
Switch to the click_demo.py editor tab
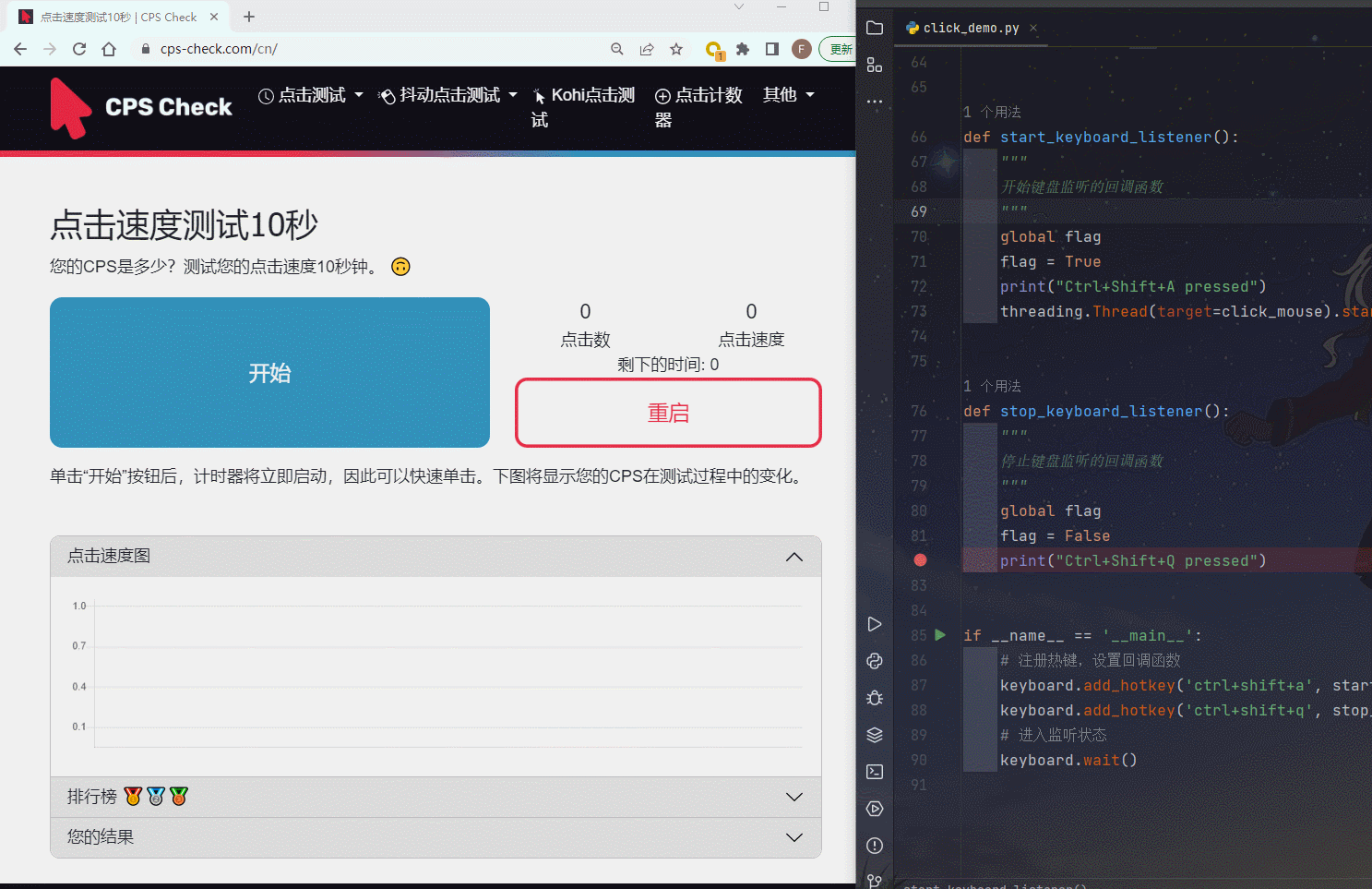coord(969,28)
